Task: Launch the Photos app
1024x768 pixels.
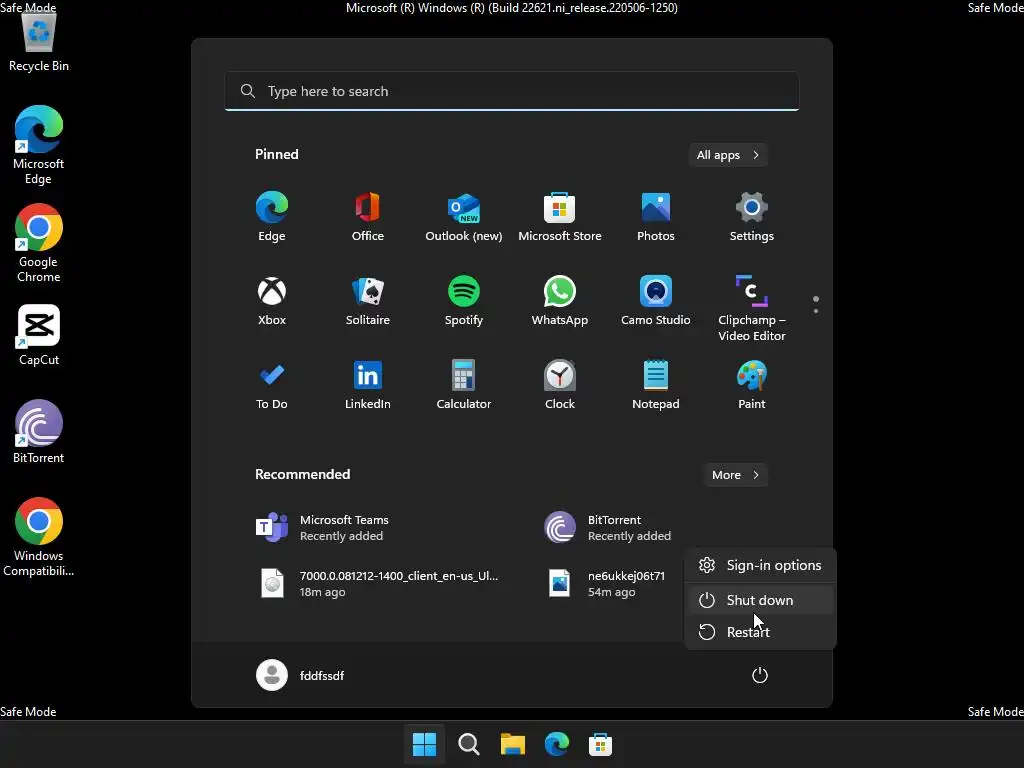Action: click(656, 217)
